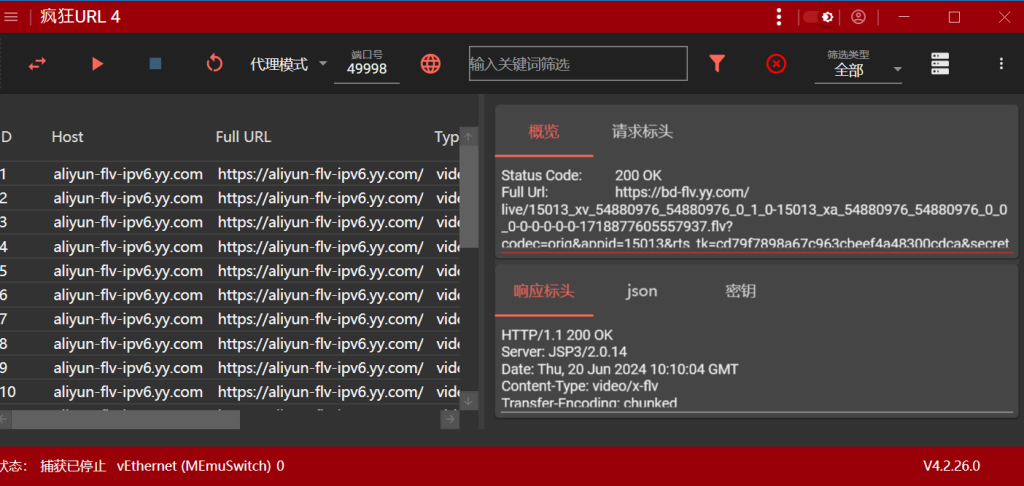The width and height of the screenshot is (1024, 486).
Task: Select row 9 in the URL list
Action: [x=230, y=368]
